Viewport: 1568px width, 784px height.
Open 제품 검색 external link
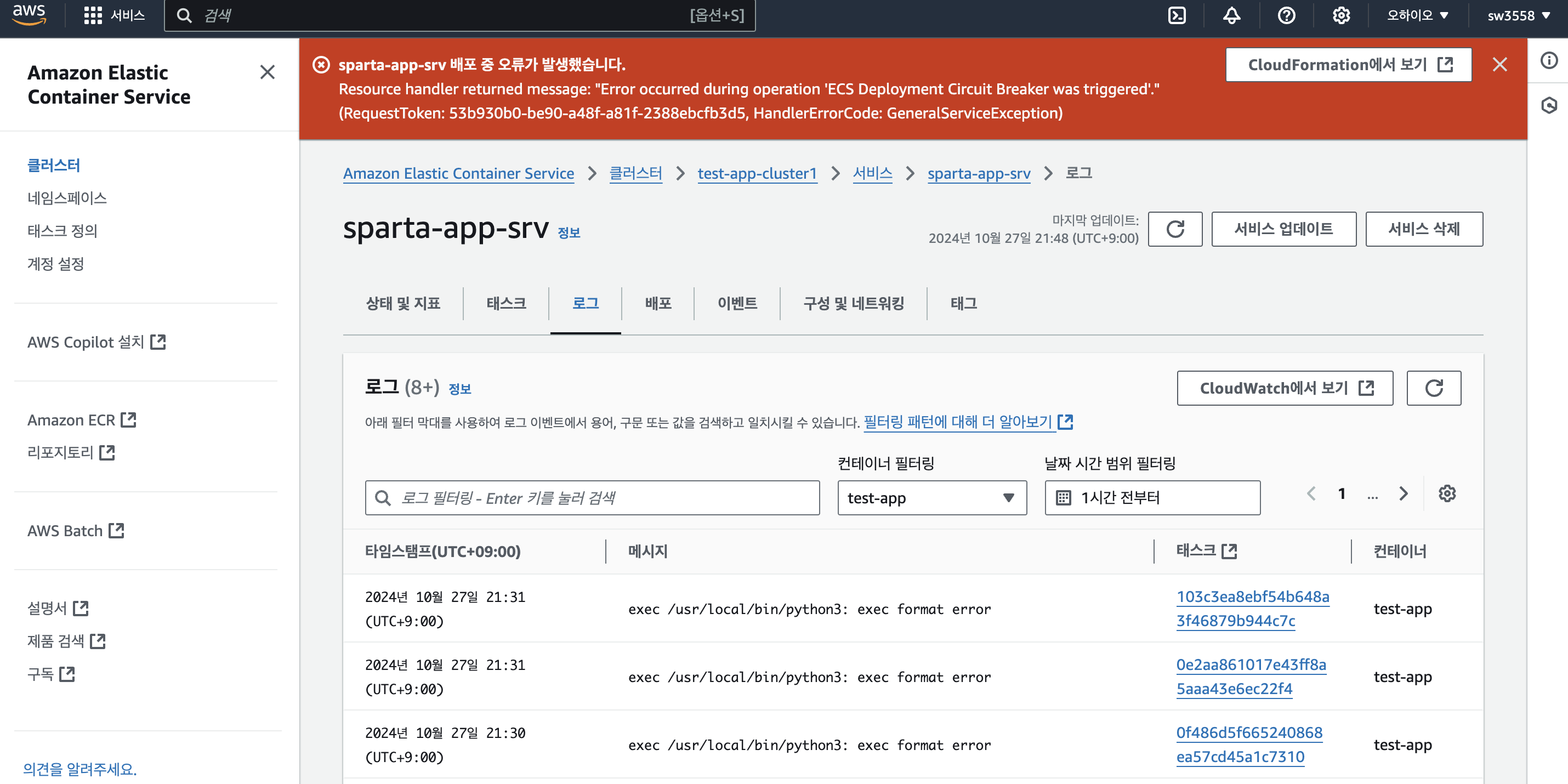coord(66,641)
